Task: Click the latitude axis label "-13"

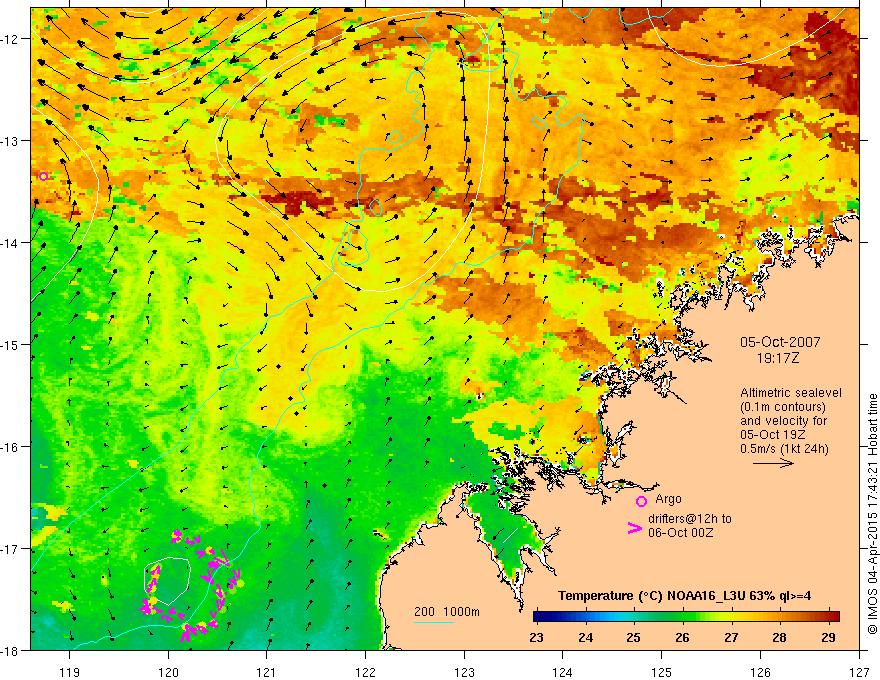Action: click(11, 141)
